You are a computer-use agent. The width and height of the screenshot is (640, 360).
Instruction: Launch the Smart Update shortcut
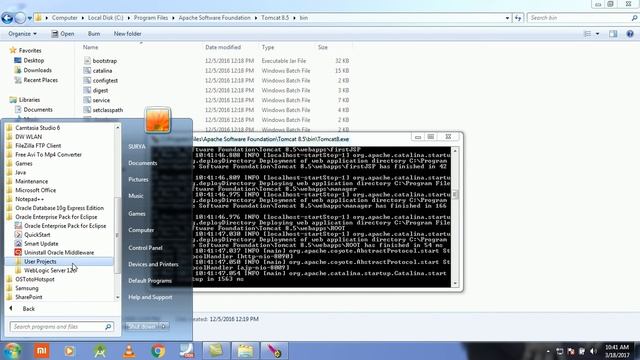point(41,244)
